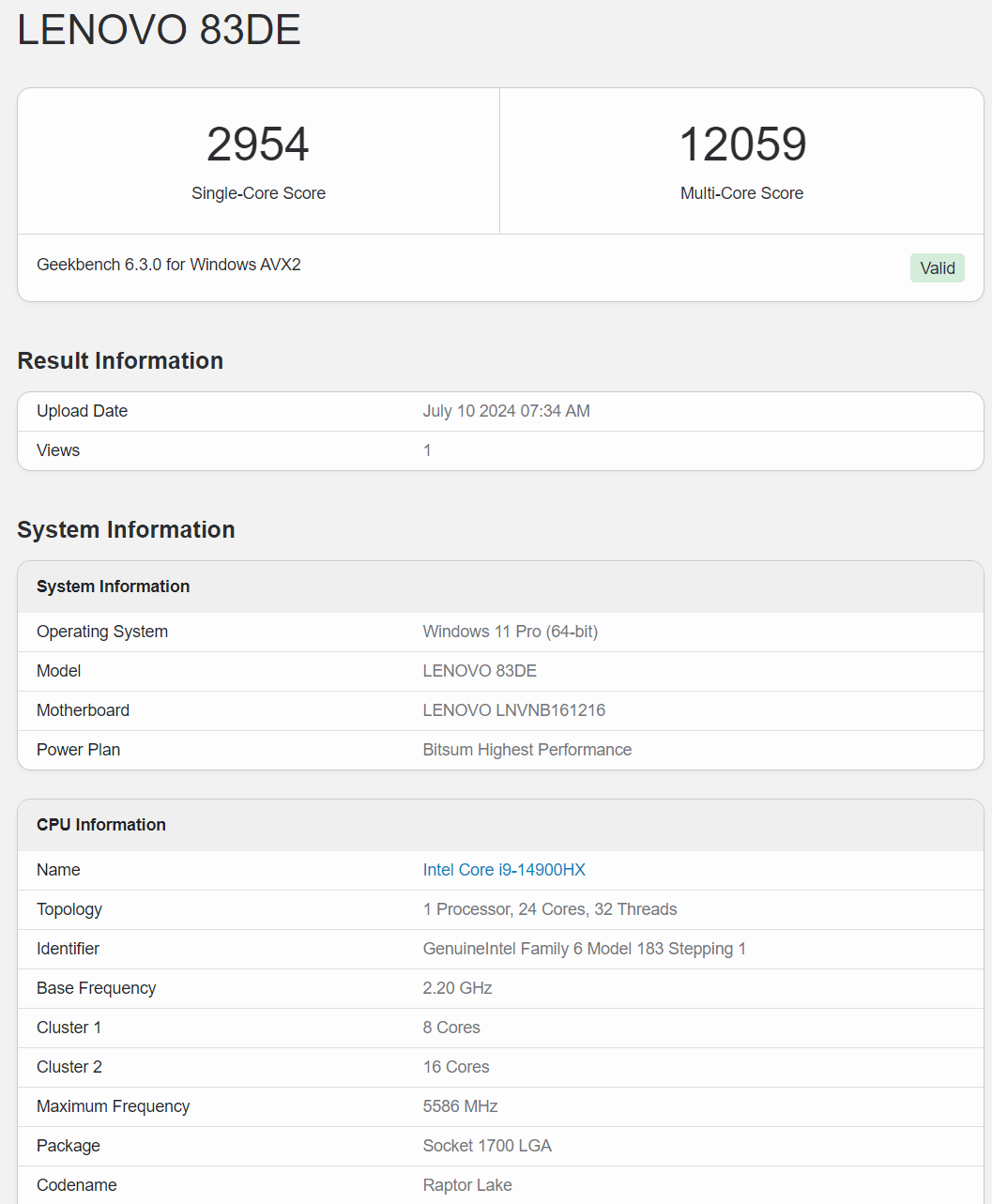Click the Package label
This screenshot has width=992, height=1204.
69,1146
